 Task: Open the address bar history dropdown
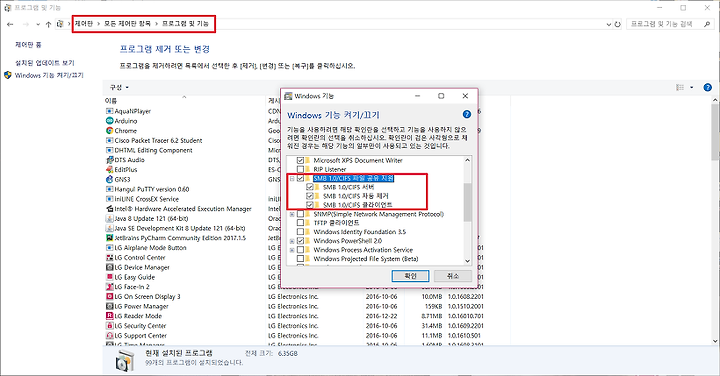coord(608,24)
